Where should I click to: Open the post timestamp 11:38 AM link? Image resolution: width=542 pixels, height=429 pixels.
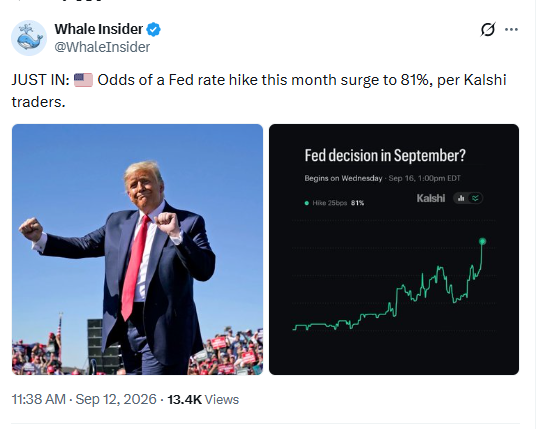38,399
